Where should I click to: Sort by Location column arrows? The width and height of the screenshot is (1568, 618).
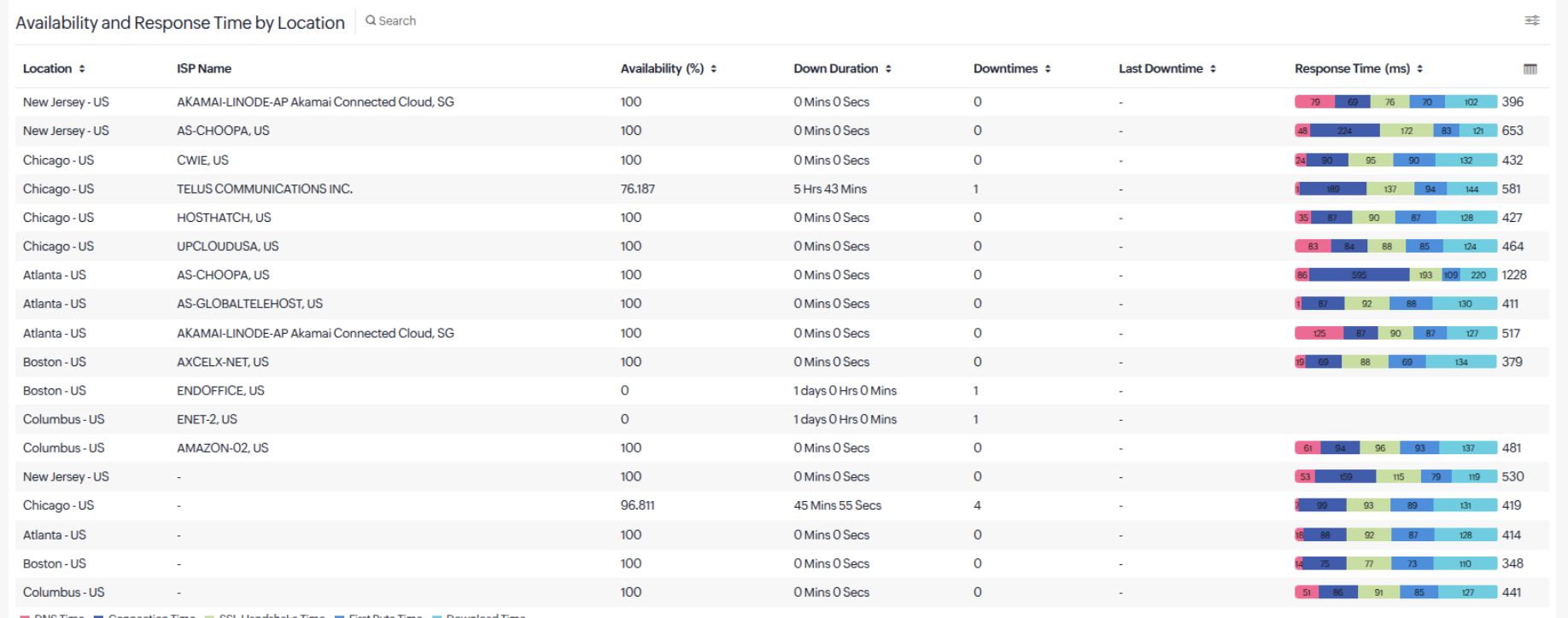[x=82, y=69]
